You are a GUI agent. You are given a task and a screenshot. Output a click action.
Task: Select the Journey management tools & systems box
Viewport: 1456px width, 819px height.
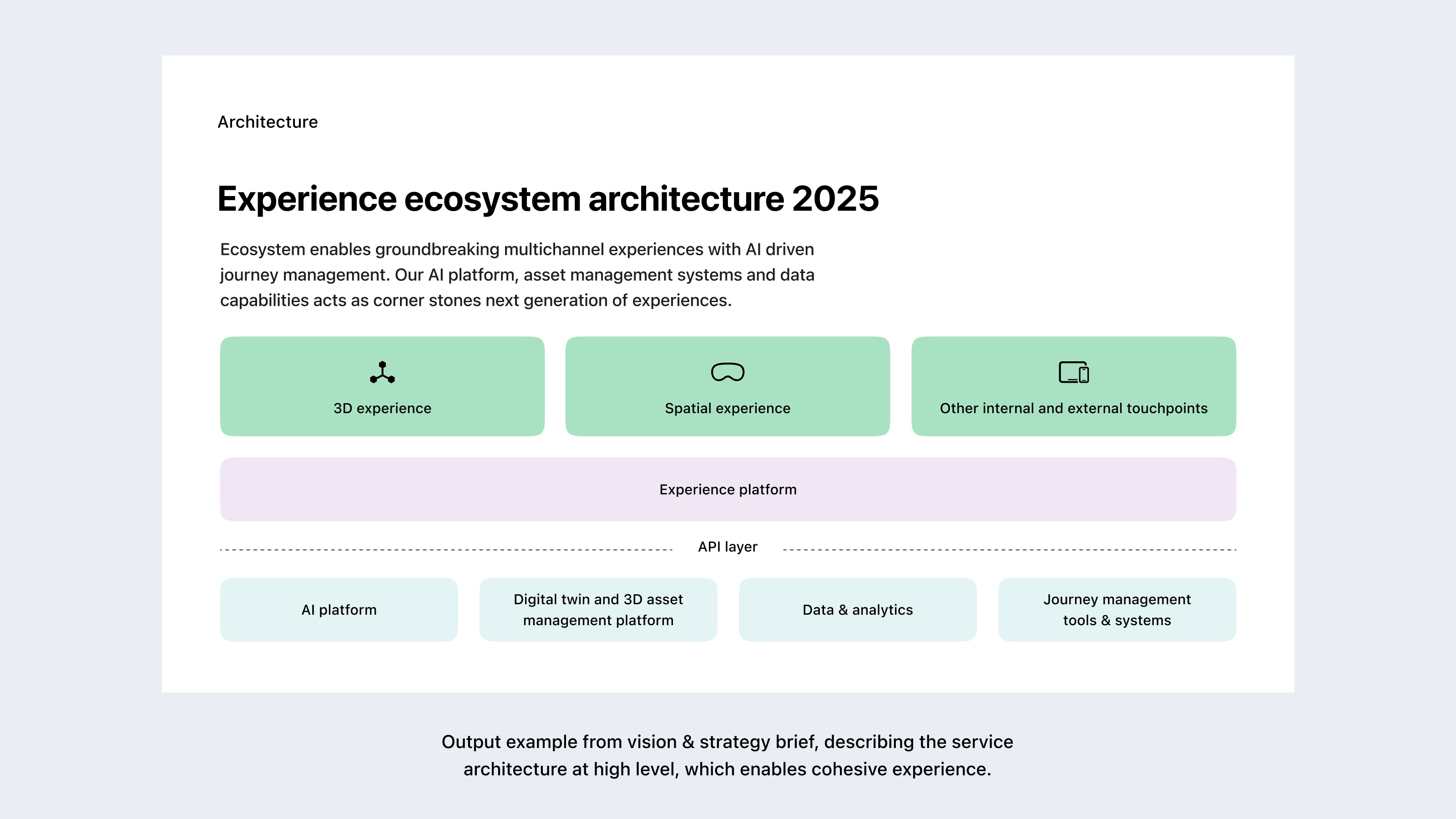pos(1117,609)
